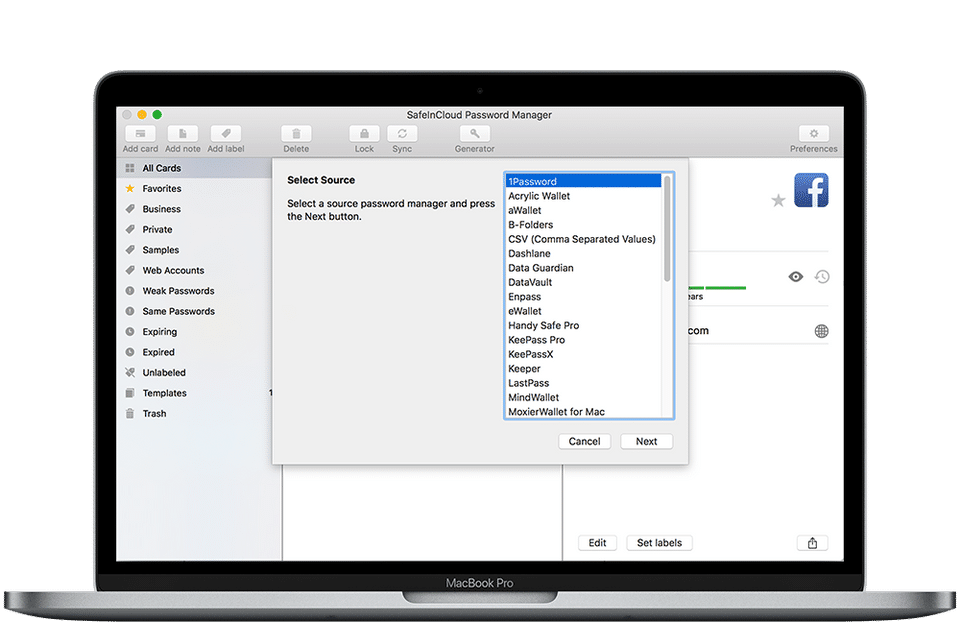Choose KeePass Pro in source list
960x622 pixels.
(x=583, y=340)
